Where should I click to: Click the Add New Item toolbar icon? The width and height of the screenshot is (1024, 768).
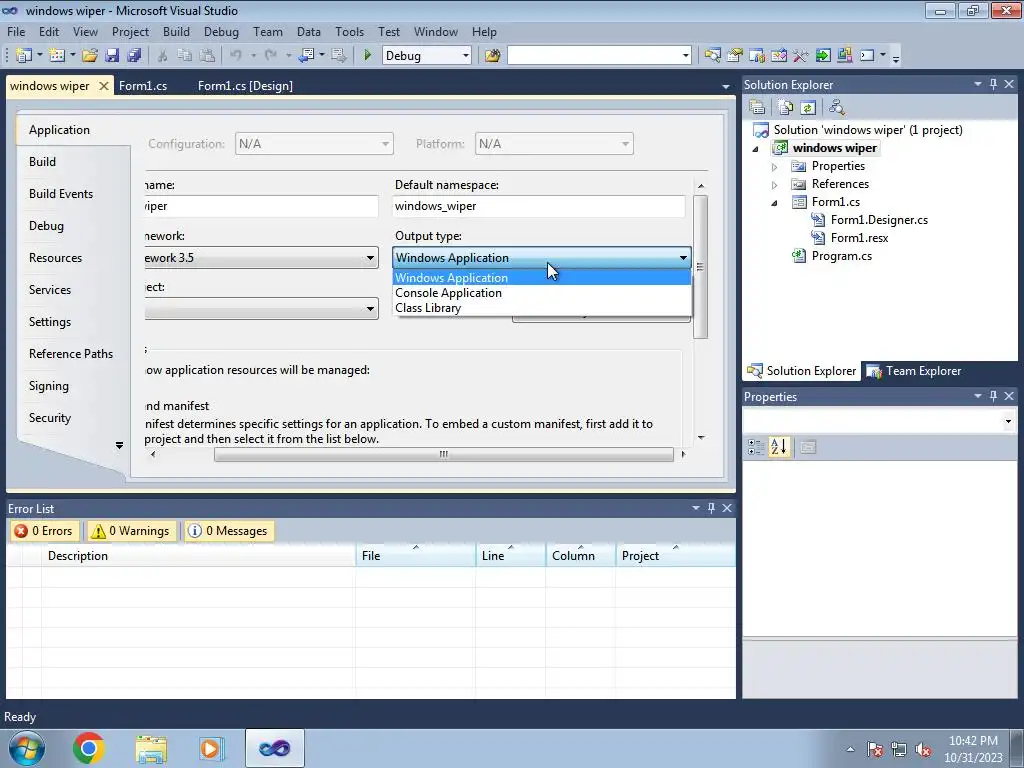tap(57, 56)
